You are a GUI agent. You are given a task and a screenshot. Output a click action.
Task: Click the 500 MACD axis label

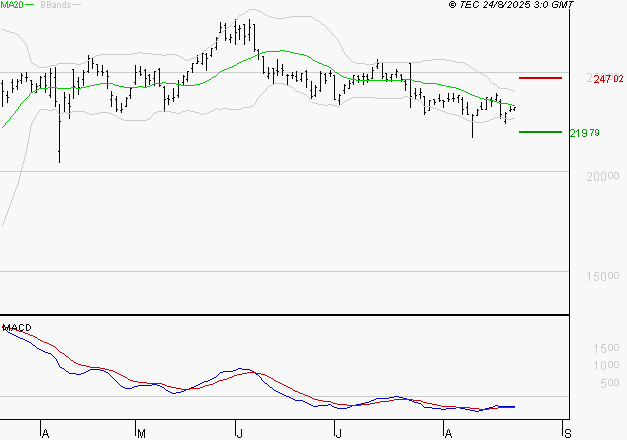610,383
